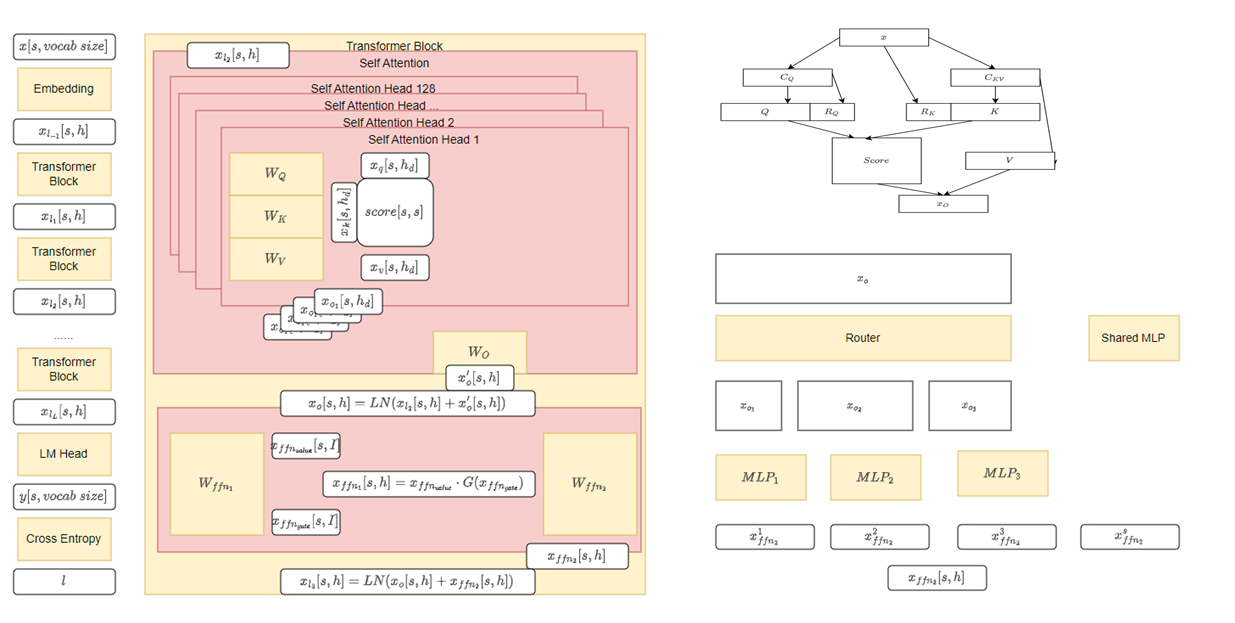Screen dimensions: 1235x623
Task: Click the x_{o3} box below Router
Action: pyautogui.click(x=970, y=406)
